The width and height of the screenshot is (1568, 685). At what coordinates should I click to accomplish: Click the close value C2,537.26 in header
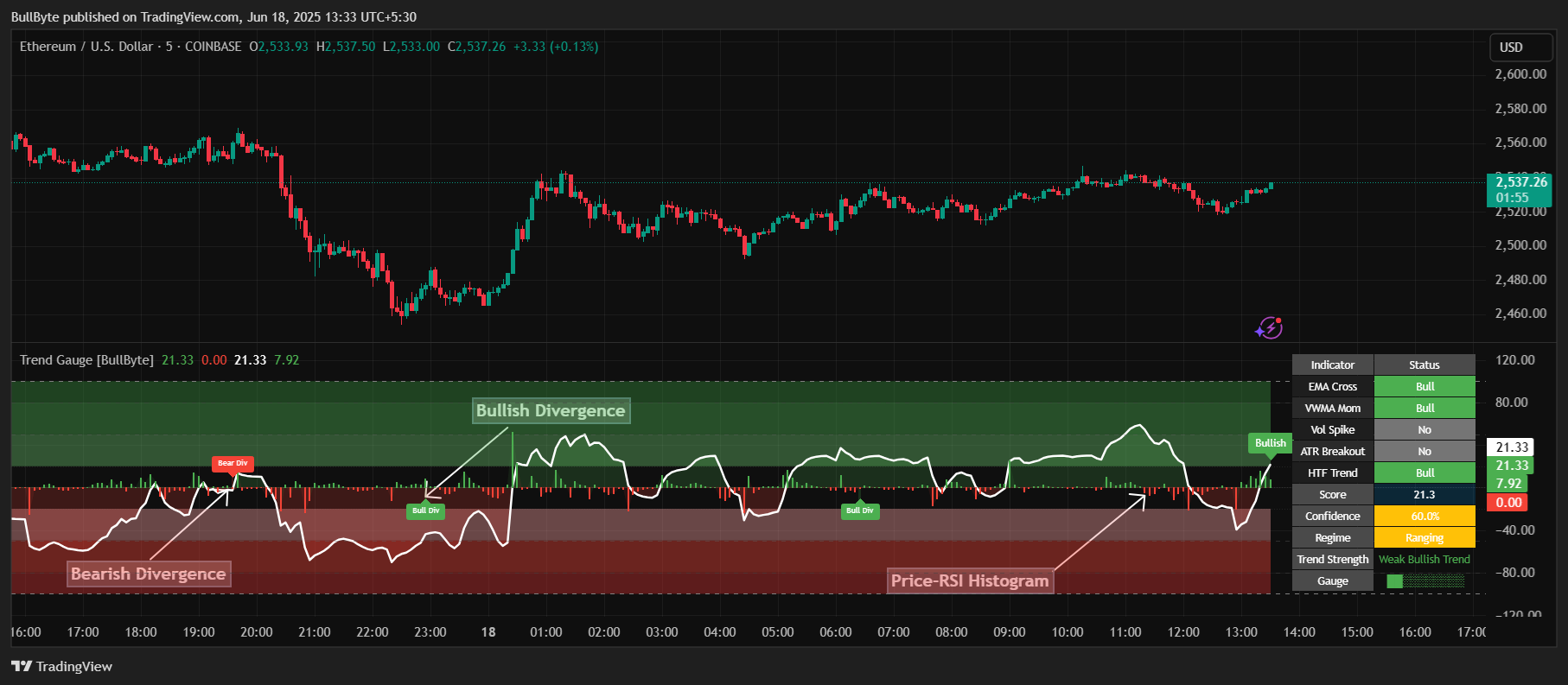pos(476,47)
